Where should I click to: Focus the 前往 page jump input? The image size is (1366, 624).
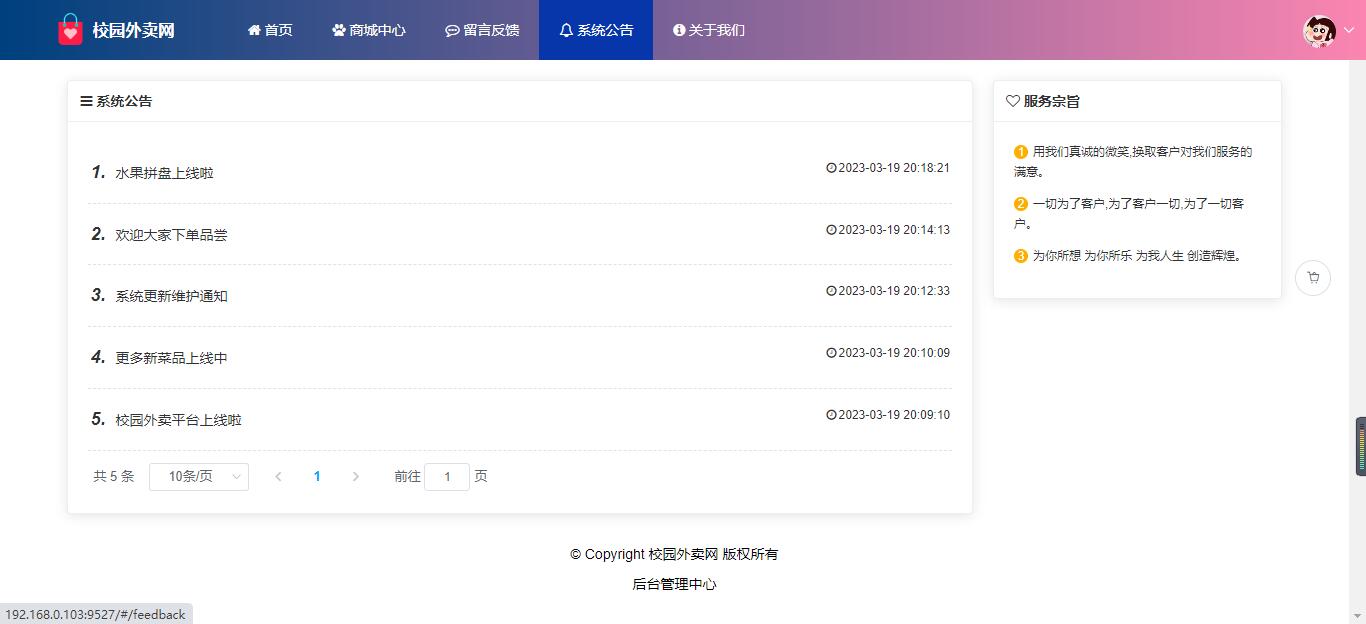click(447, 477)
